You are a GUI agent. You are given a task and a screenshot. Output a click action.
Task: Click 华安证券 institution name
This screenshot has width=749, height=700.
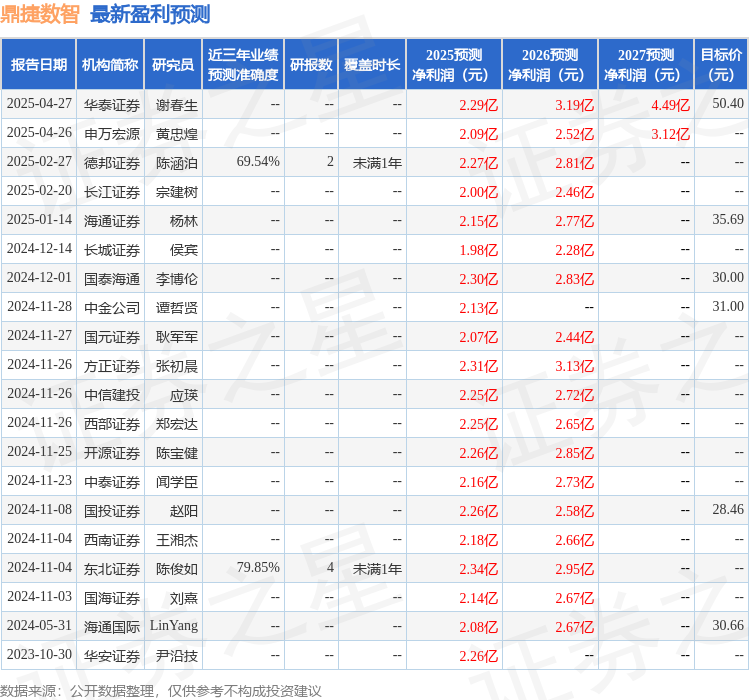[112, 657]
